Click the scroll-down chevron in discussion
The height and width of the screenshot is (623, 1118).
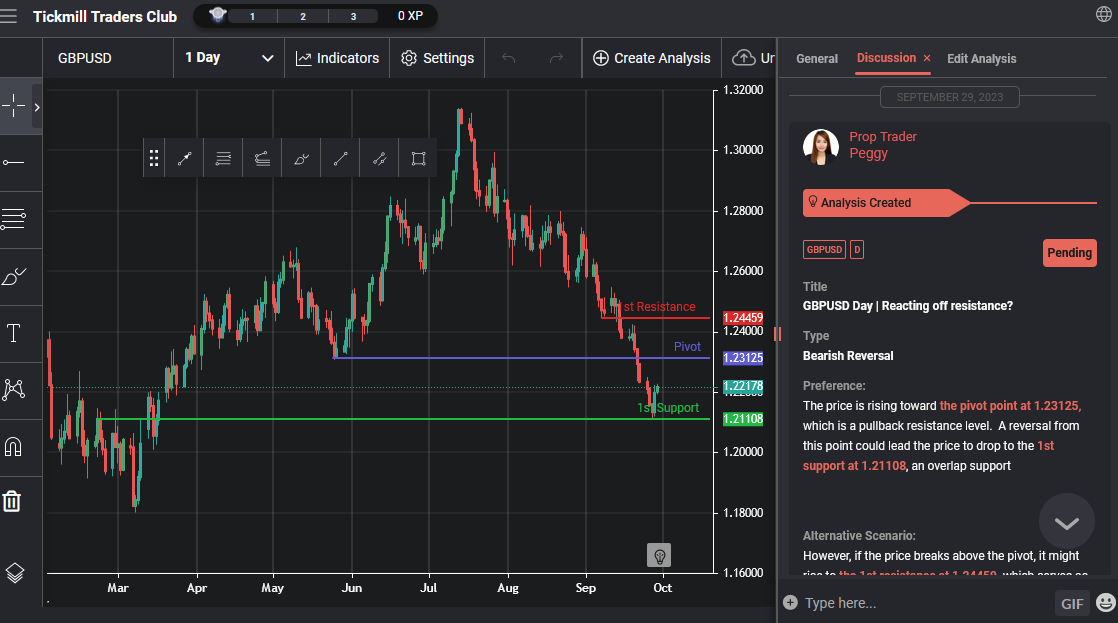click(1067, 522)
